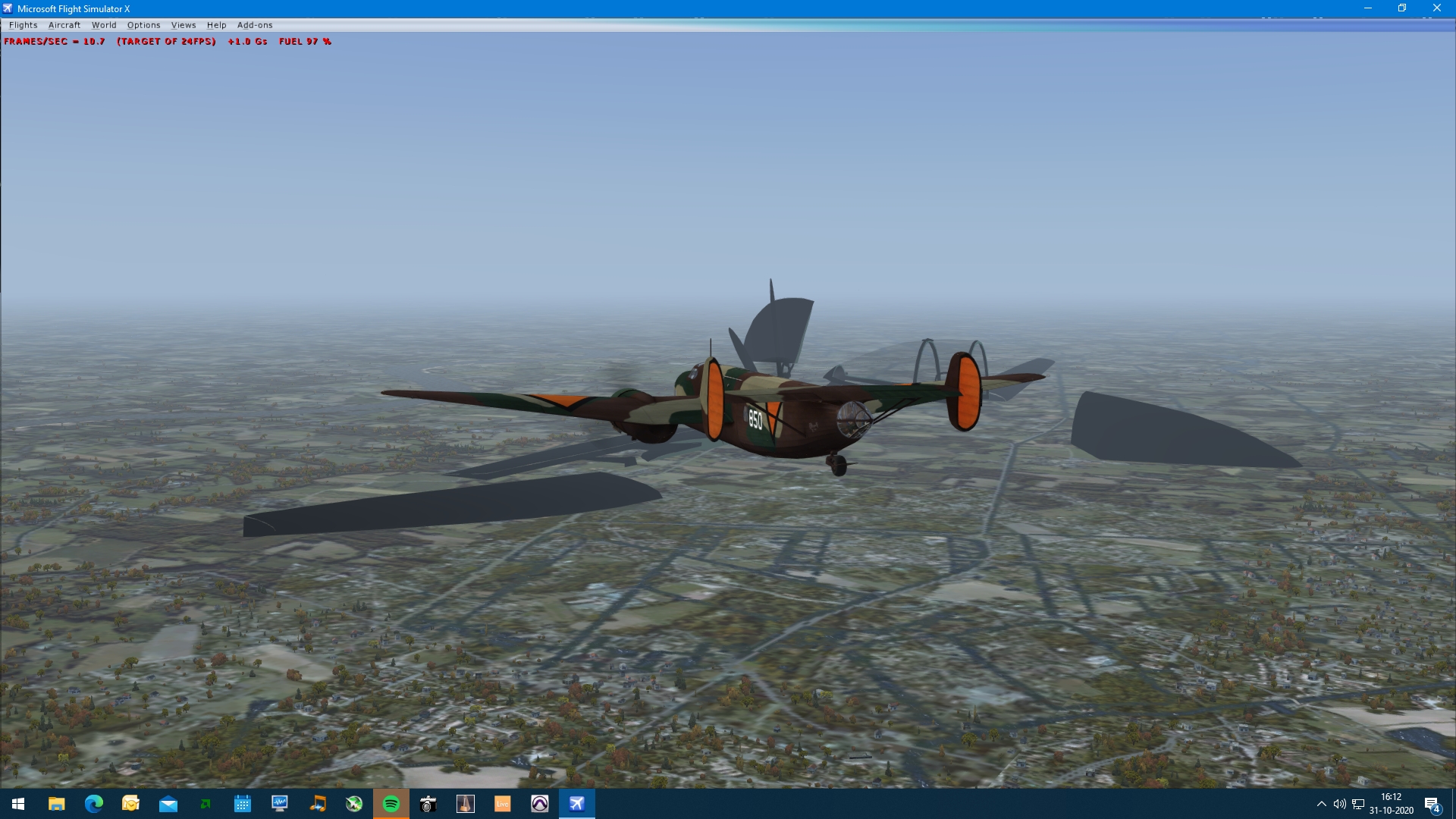This screenshot has height=819, width=1456.
Task: Click the +1.0 Gs readout
Action: (x=247, y=42)
